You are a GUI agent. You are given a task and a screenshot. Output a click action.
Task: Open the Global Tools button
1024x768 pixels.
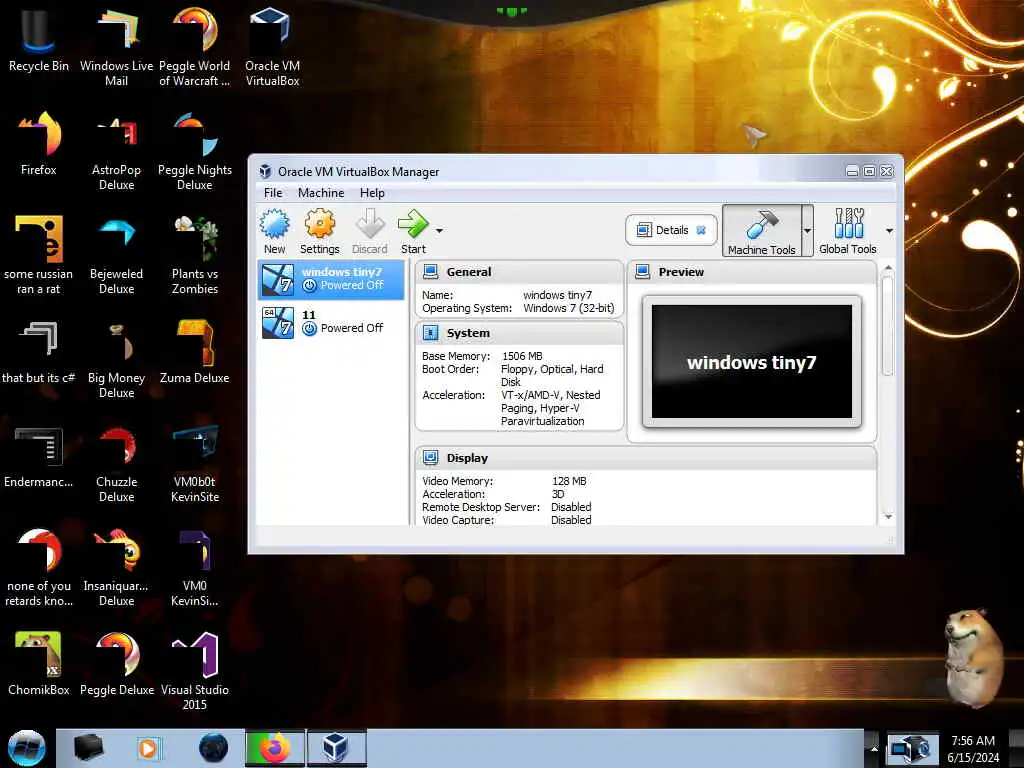[848, 231]
